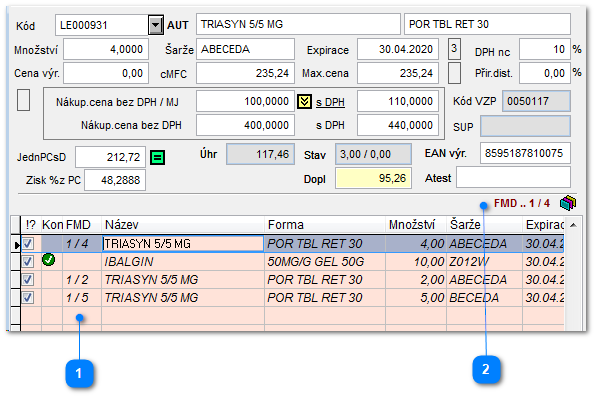Click the Zisk %z PC field 48,2888

115,180
